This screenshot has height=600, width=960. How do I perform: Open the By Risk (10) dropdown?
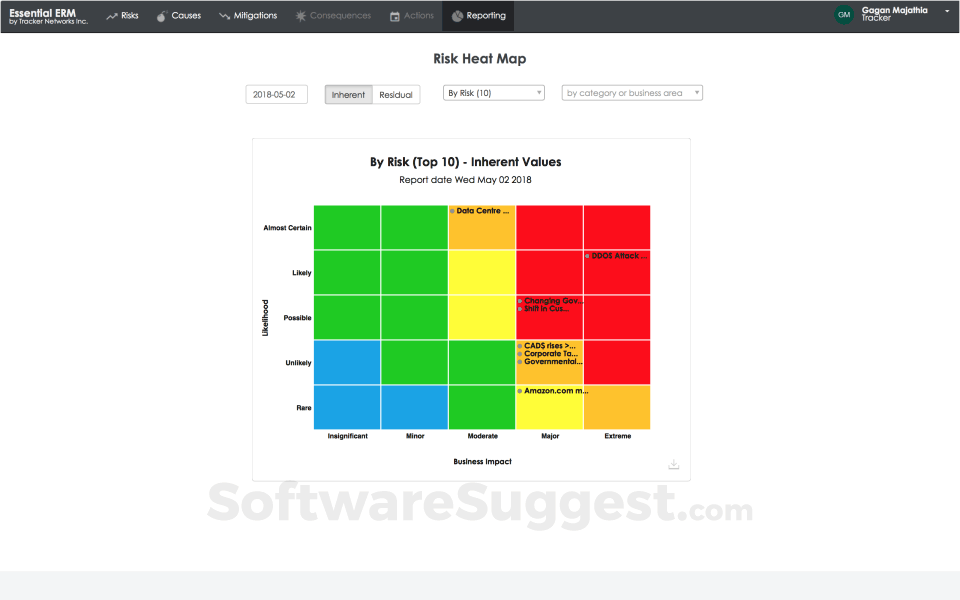tap(493, 92)
